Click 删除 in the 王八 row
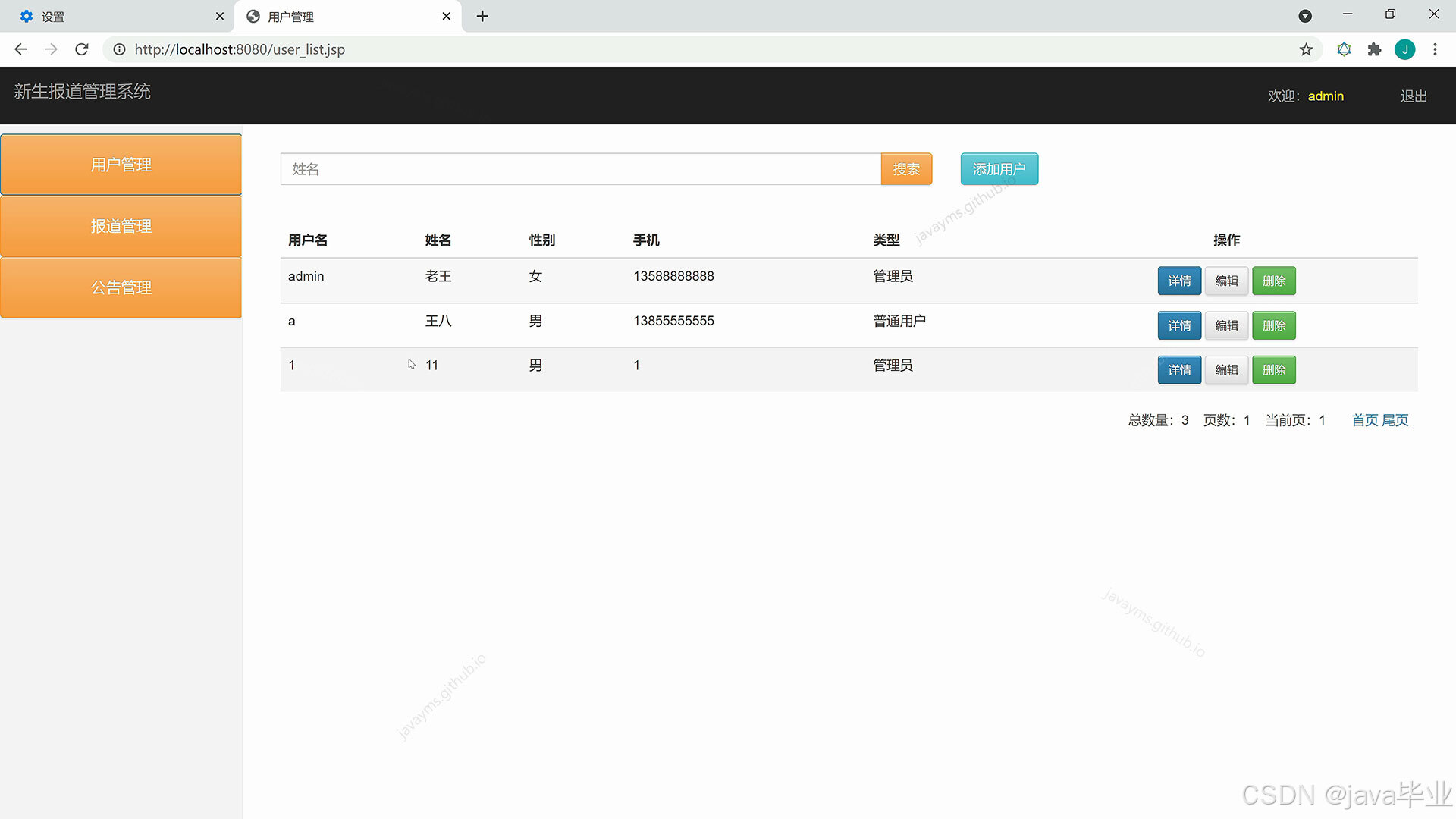 1274,325
